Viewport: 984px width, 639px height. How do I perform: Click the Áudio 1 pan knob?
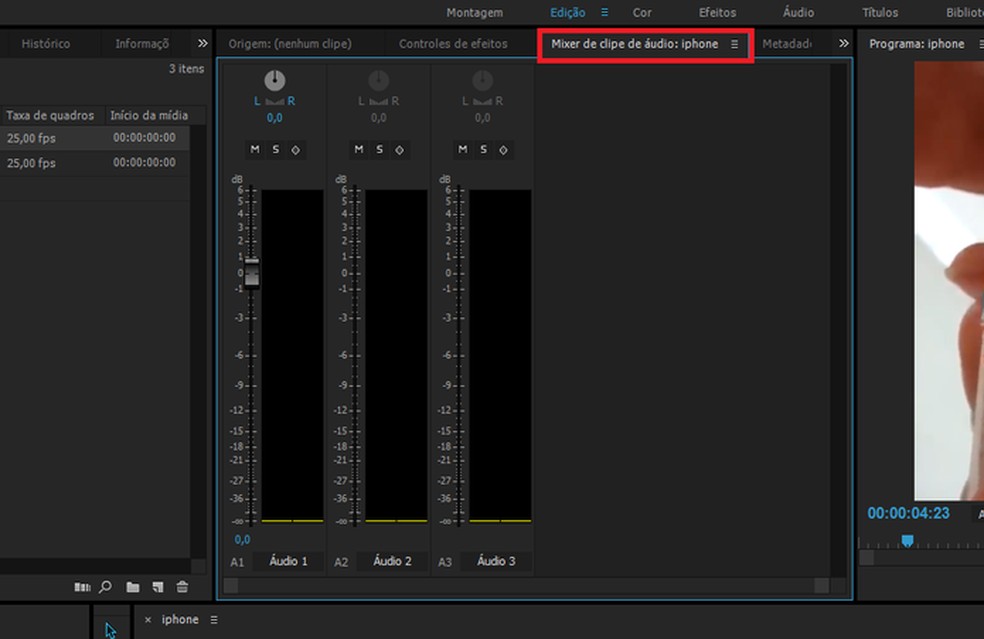point(275,80)
